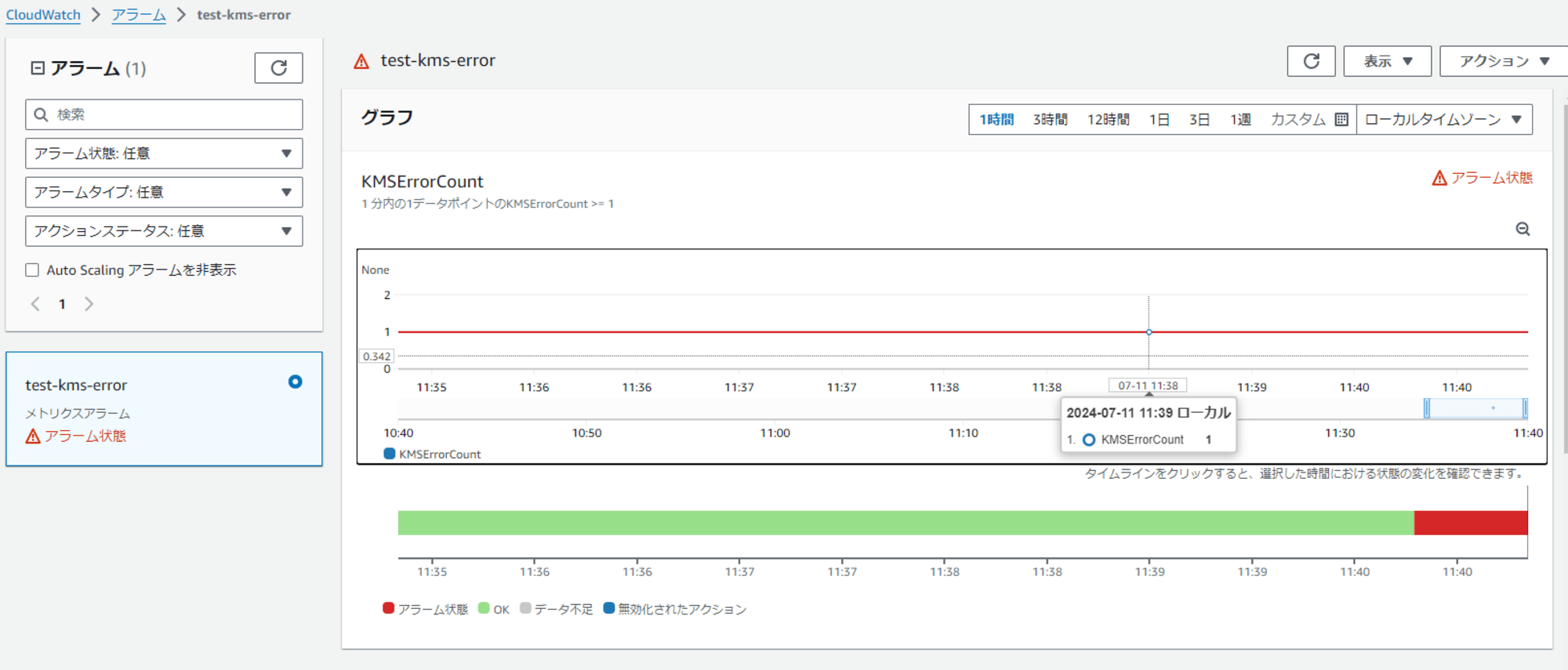Click the green OK legend swatch
Screen dimensions: 1568x670
(x=484, y=608)
